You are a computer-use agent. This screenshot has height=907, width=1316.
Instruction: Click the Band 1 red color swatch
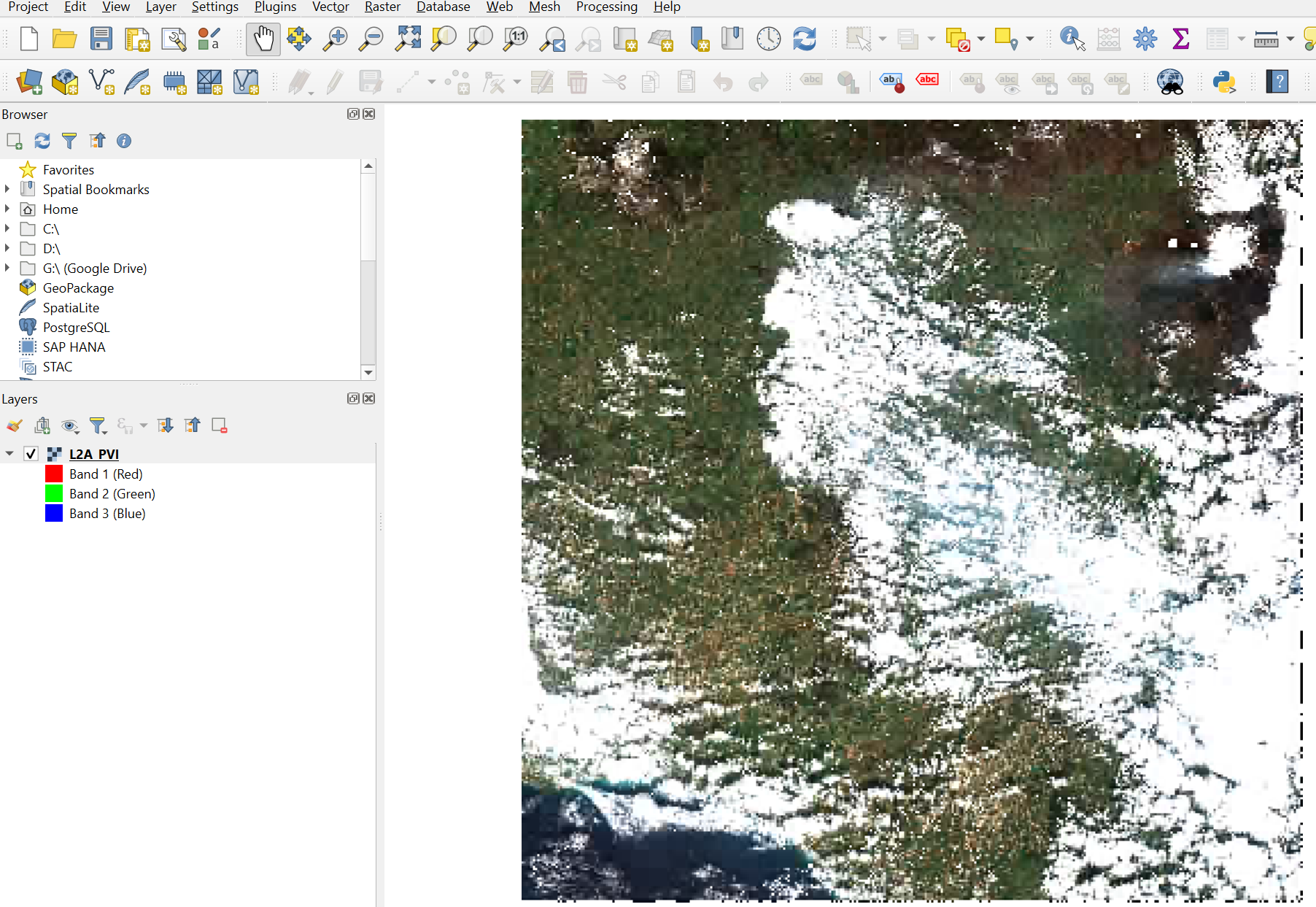point(53,474)
